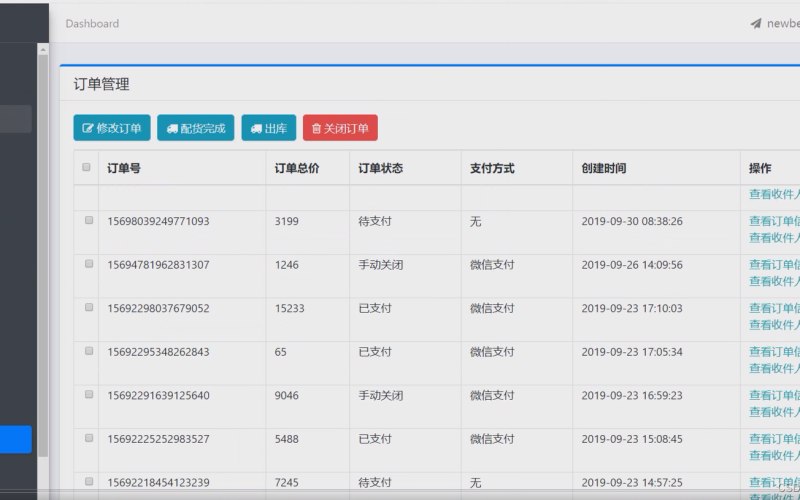Click order number 15694781962831307
Viewport: 800px width, 500px height.
(158, 264)
